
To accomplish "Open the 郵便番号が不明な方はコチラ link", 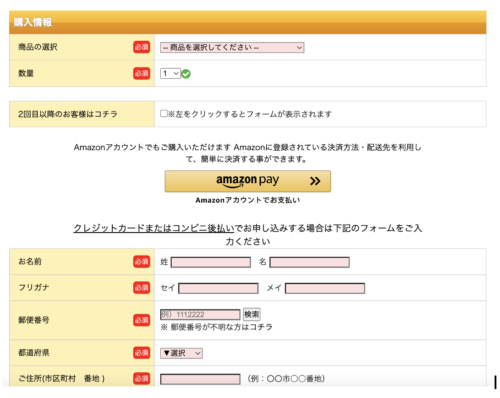I will (x=221, y=327).
